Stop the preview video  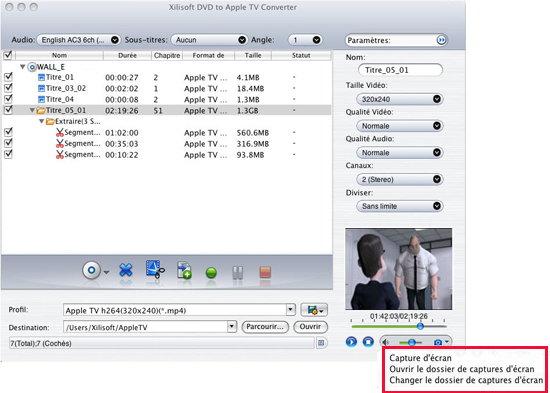click(x=368, y=341)
